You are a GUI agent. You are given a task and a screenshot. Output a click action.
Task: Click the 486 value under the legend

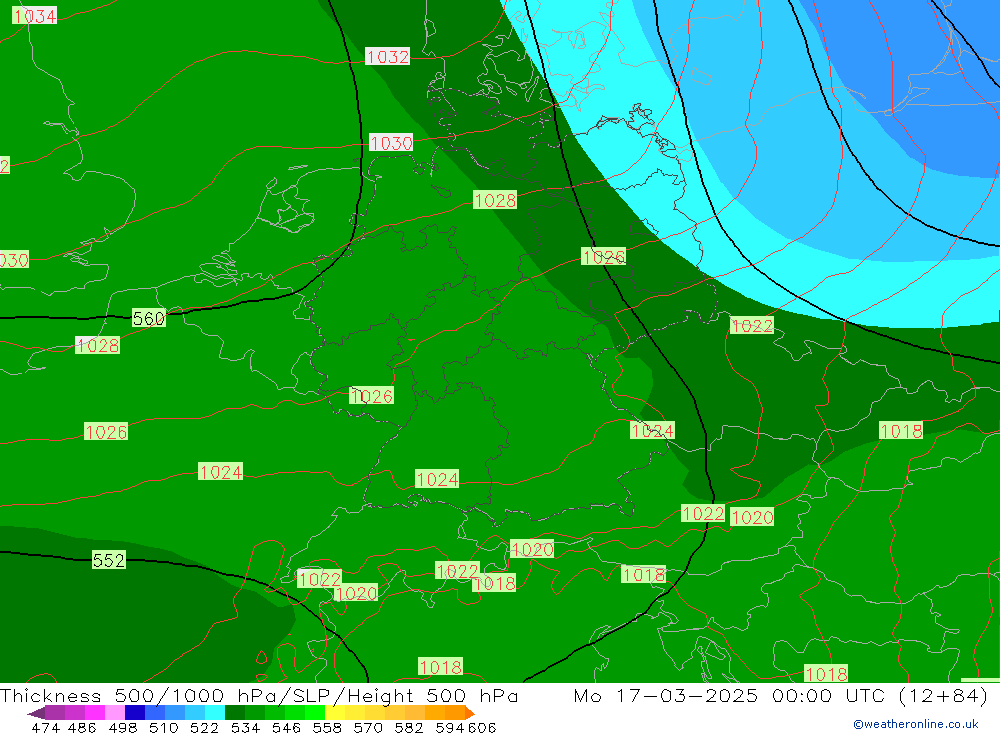pos(82,727)
